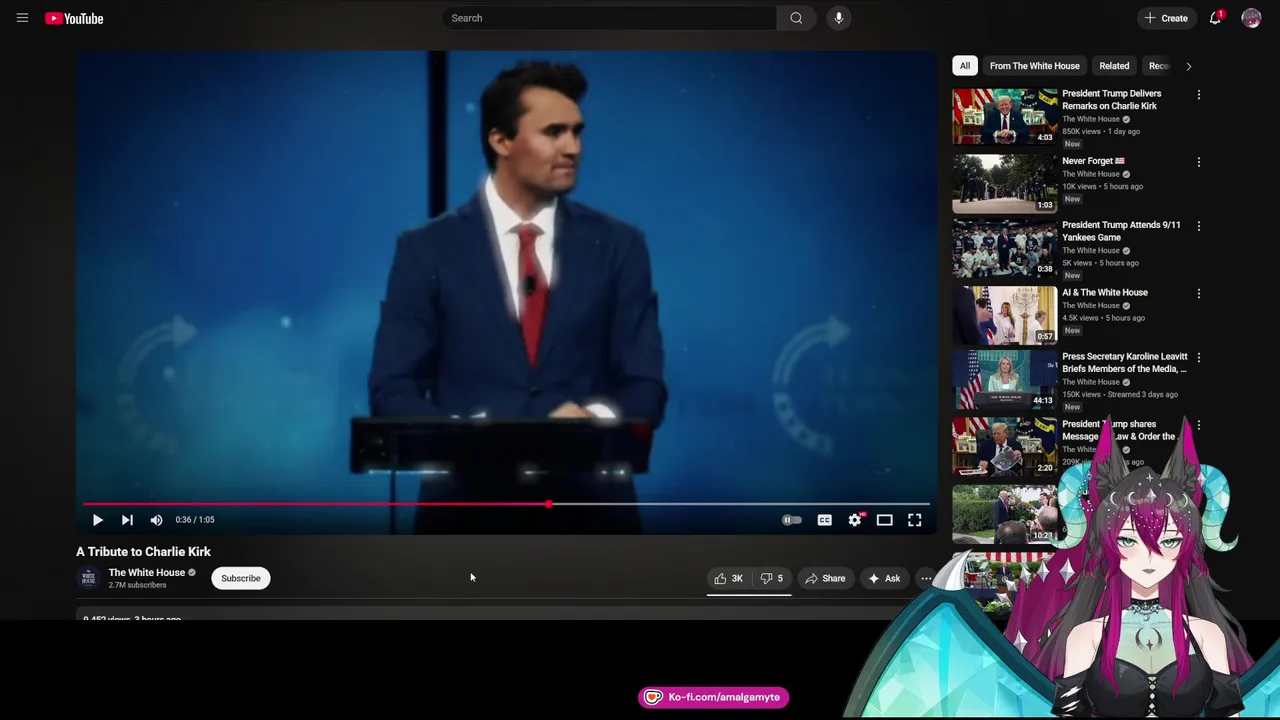
Task: Like the video
Action: [729, 578]
